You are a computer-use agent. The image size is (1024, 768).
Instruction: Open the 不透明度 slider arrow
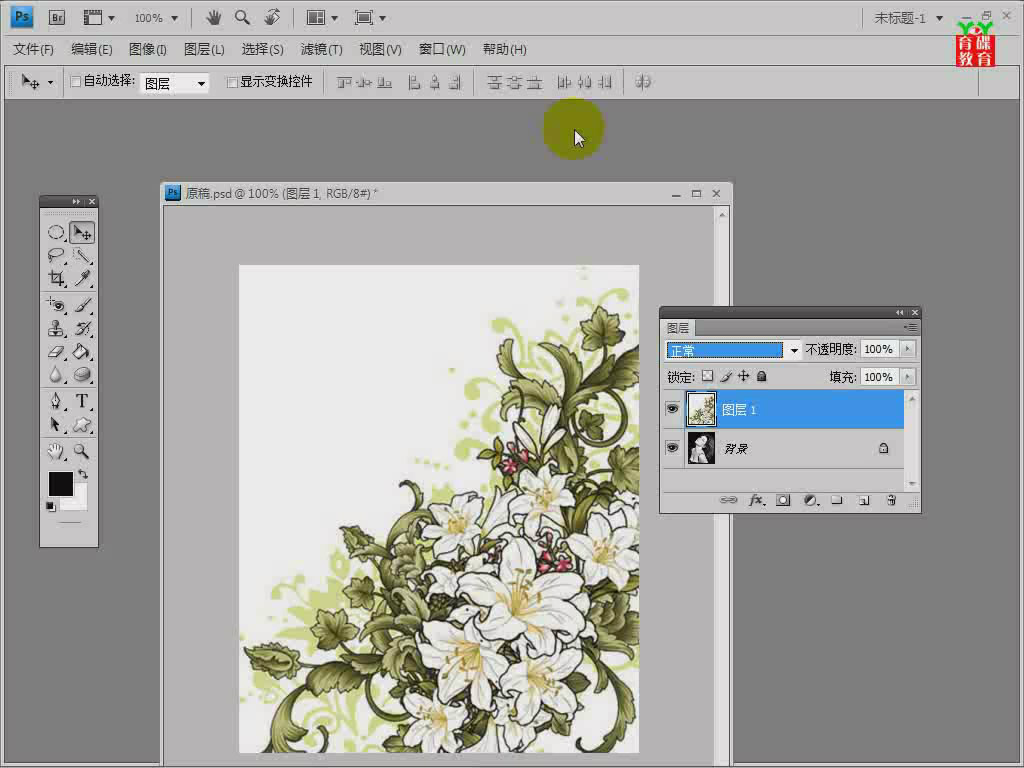pos(907,349)
